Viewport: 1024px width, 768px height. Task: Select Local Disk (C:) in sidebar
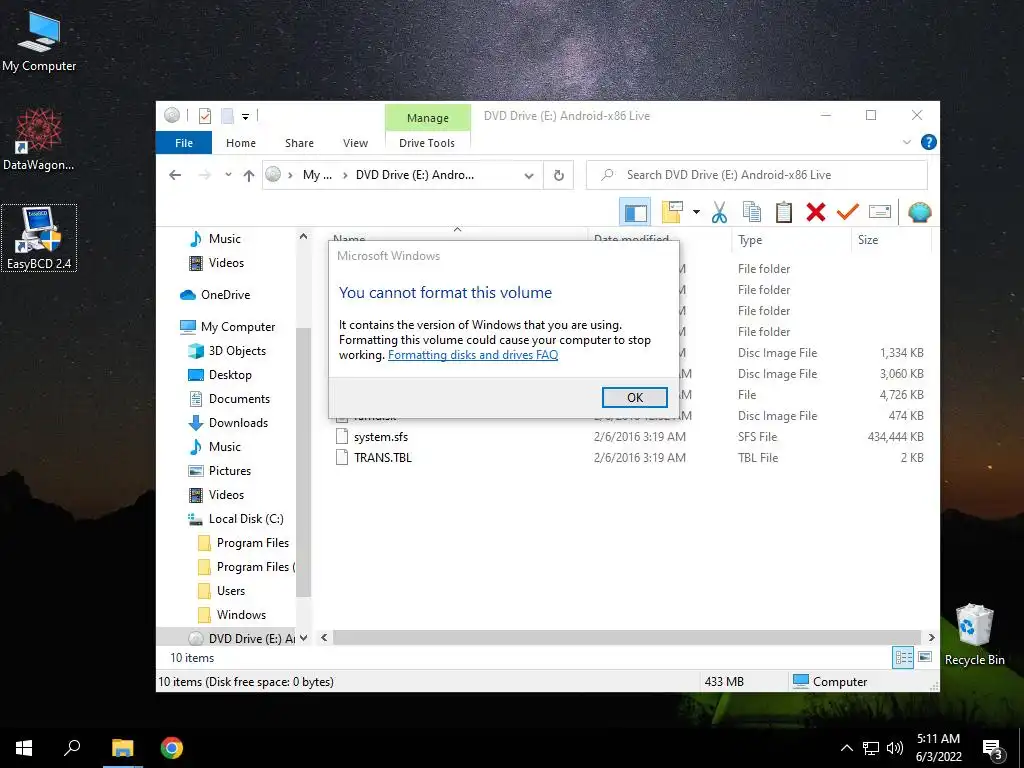(246, 519)
